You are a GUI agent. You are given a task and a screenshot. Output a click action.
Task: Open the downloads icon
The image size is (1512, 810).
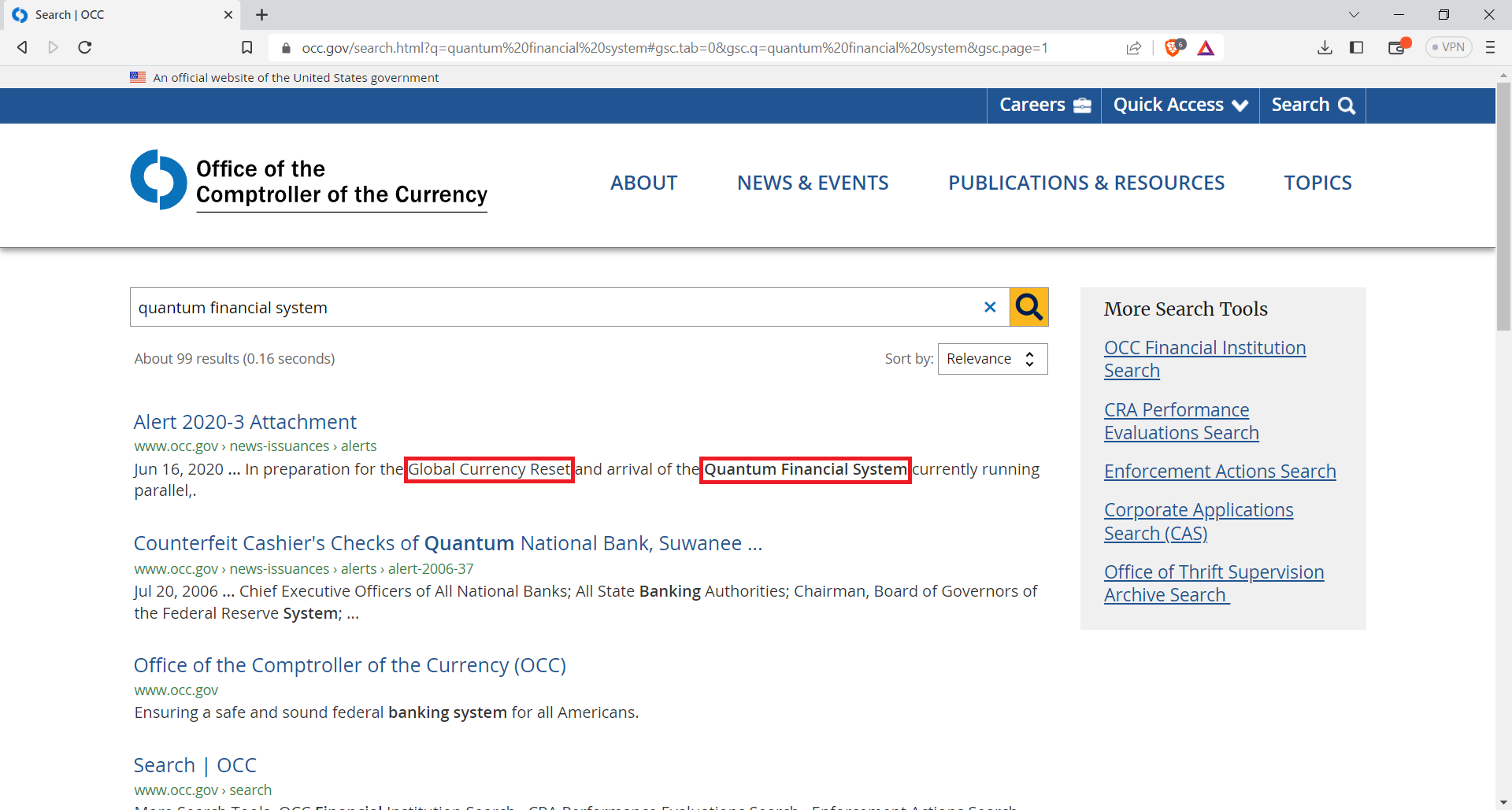(1325, 48)
